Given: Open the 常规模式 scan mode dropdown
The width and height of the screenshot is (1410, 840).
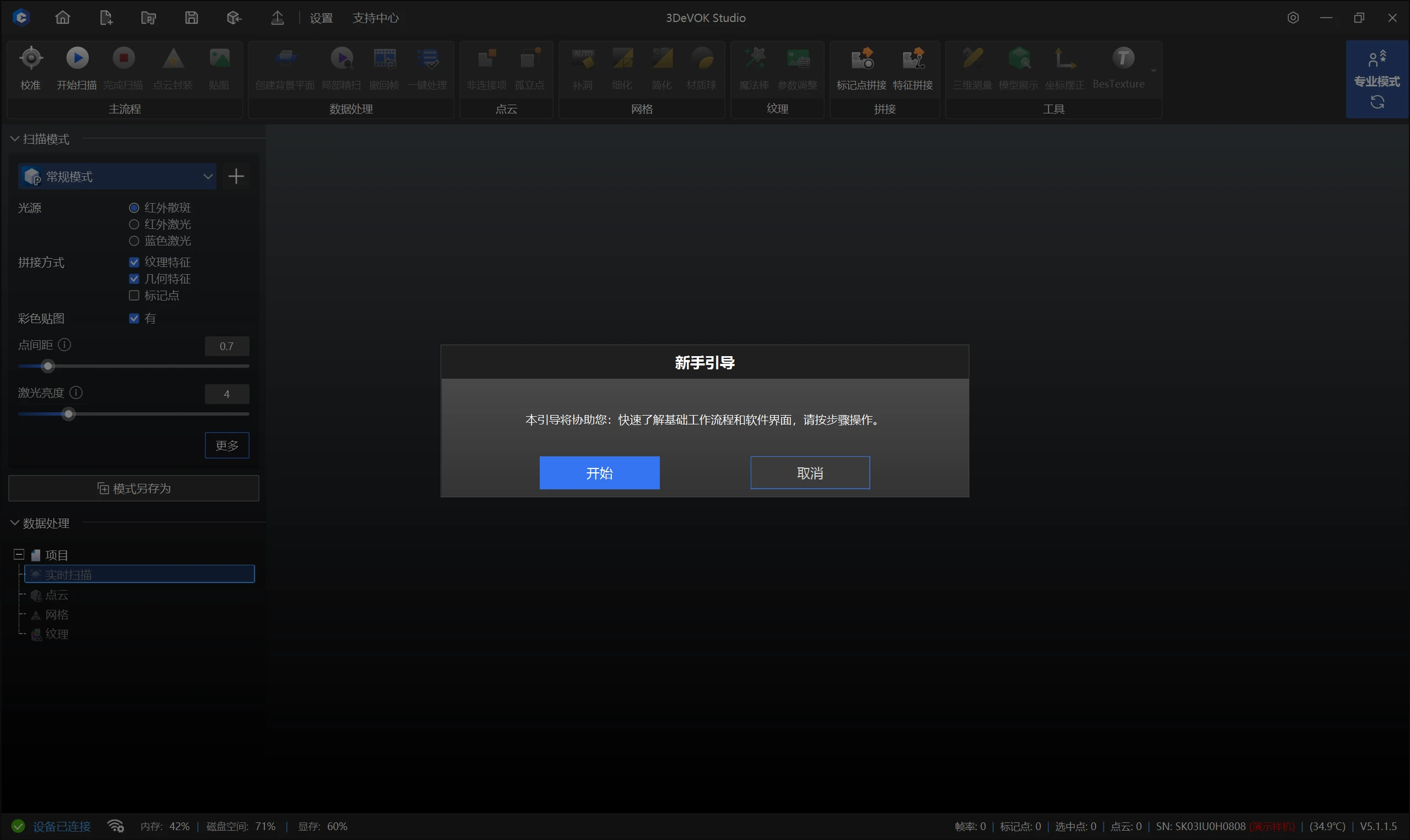Looking at the screenshot, I should tap(117, 177).
